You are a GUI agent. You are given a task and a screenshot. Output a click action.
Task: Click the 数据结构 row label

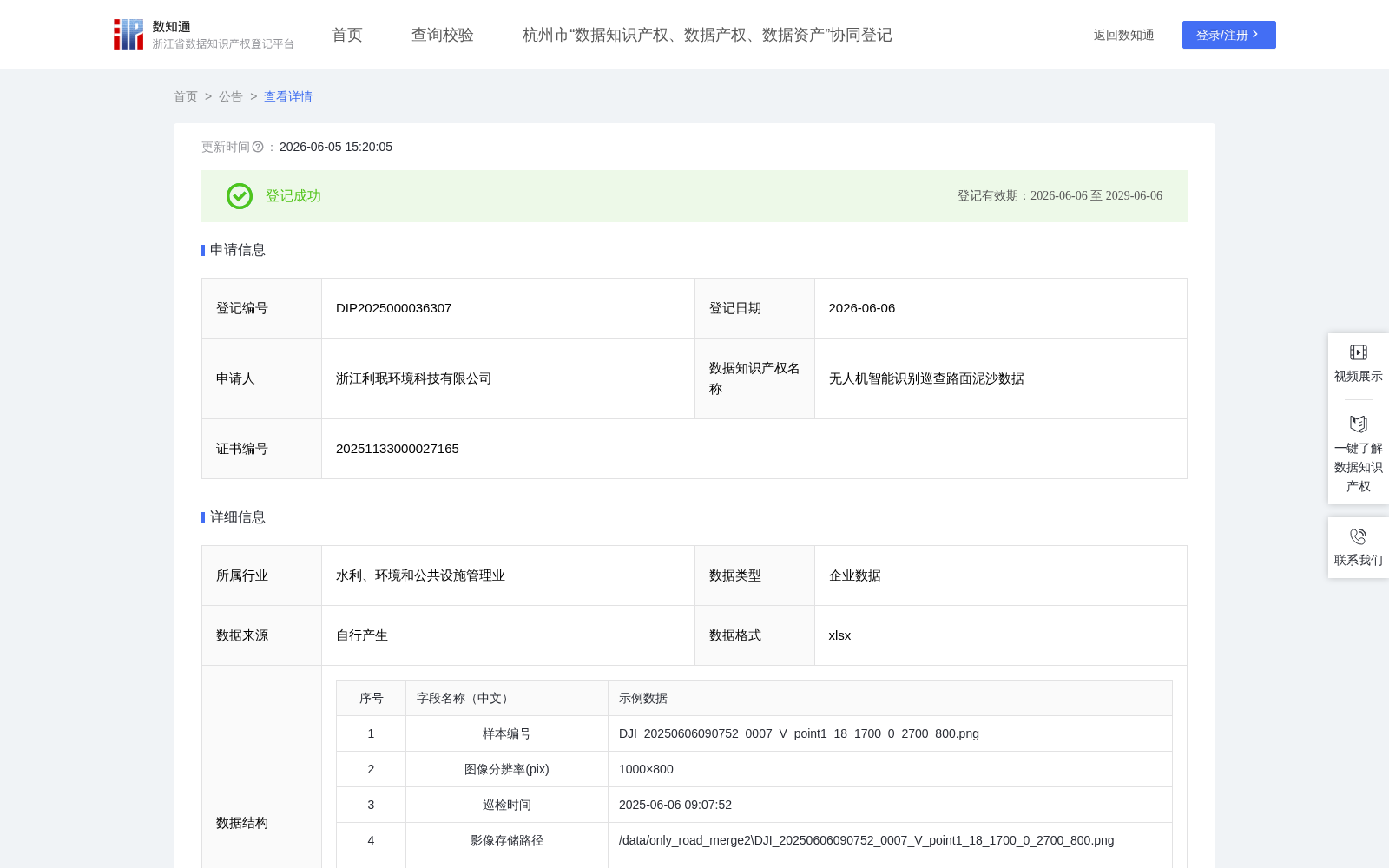point(242,823)
